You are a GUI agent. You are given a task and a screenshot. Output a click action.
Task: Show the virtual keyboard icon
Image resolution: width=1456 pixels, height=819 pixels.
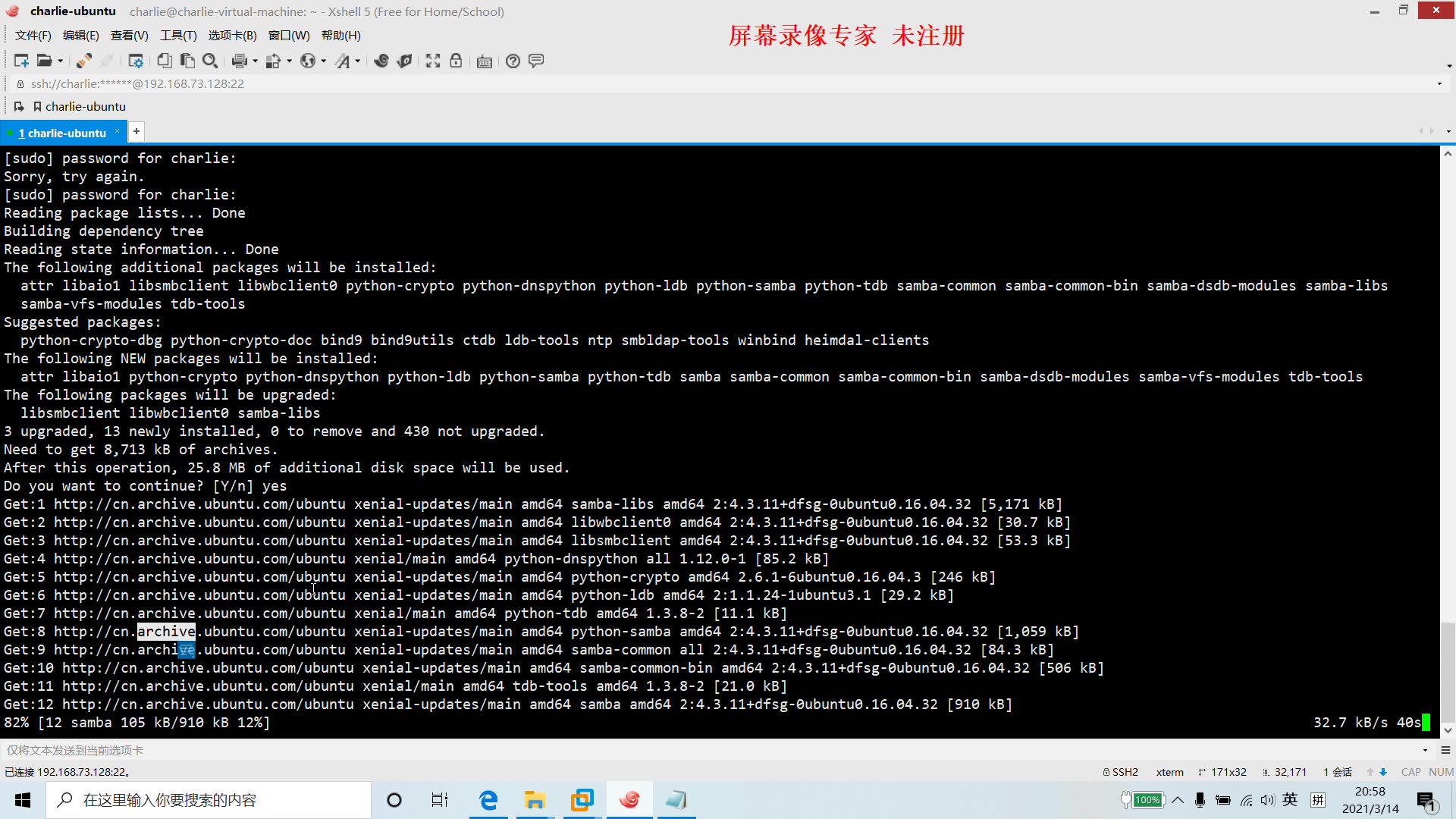(x=485, y=61)
